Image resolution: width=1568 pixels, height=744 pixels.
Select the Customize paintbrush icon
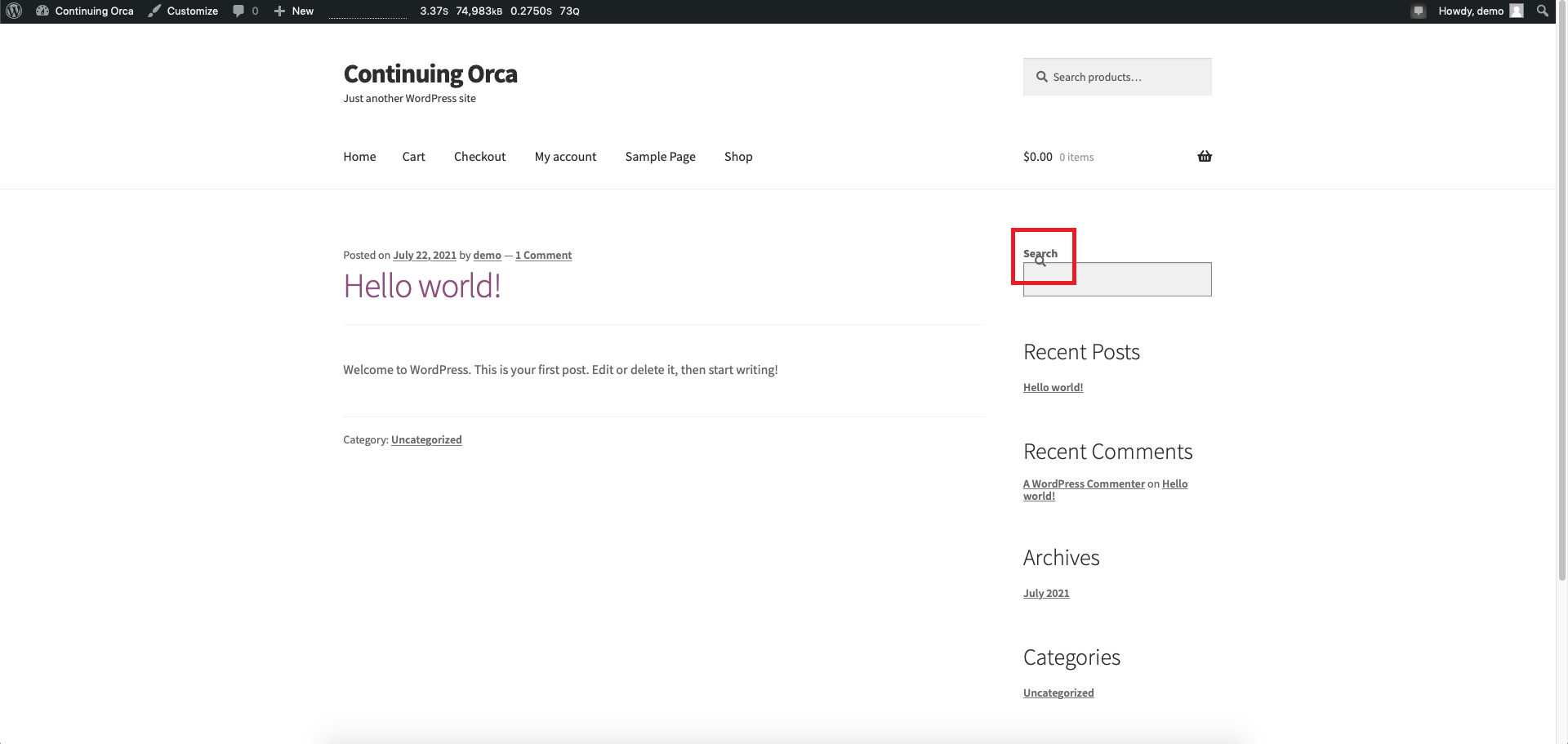(x=154, y=11)
